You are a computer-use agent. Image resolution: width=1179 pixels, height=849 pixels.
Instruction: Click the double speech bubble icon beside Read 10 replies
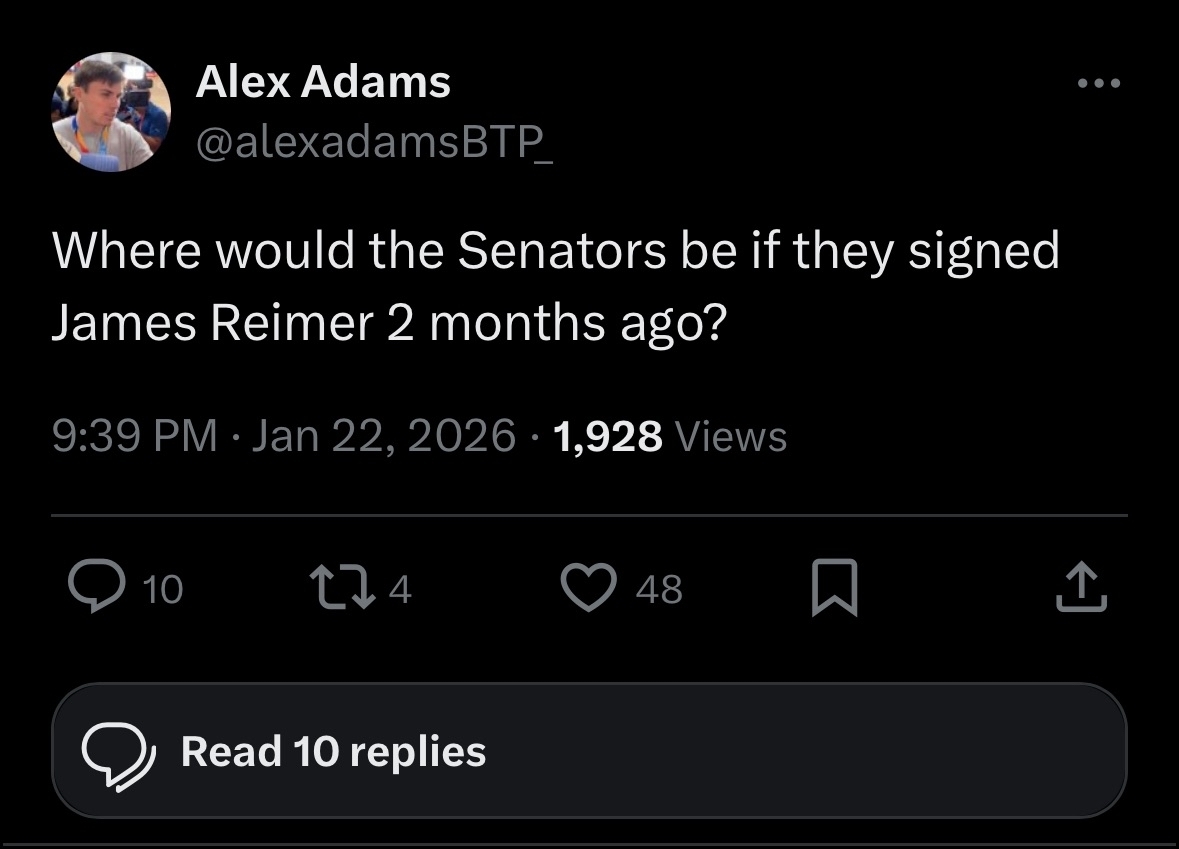pyautogui.click(x=118, y=752)
